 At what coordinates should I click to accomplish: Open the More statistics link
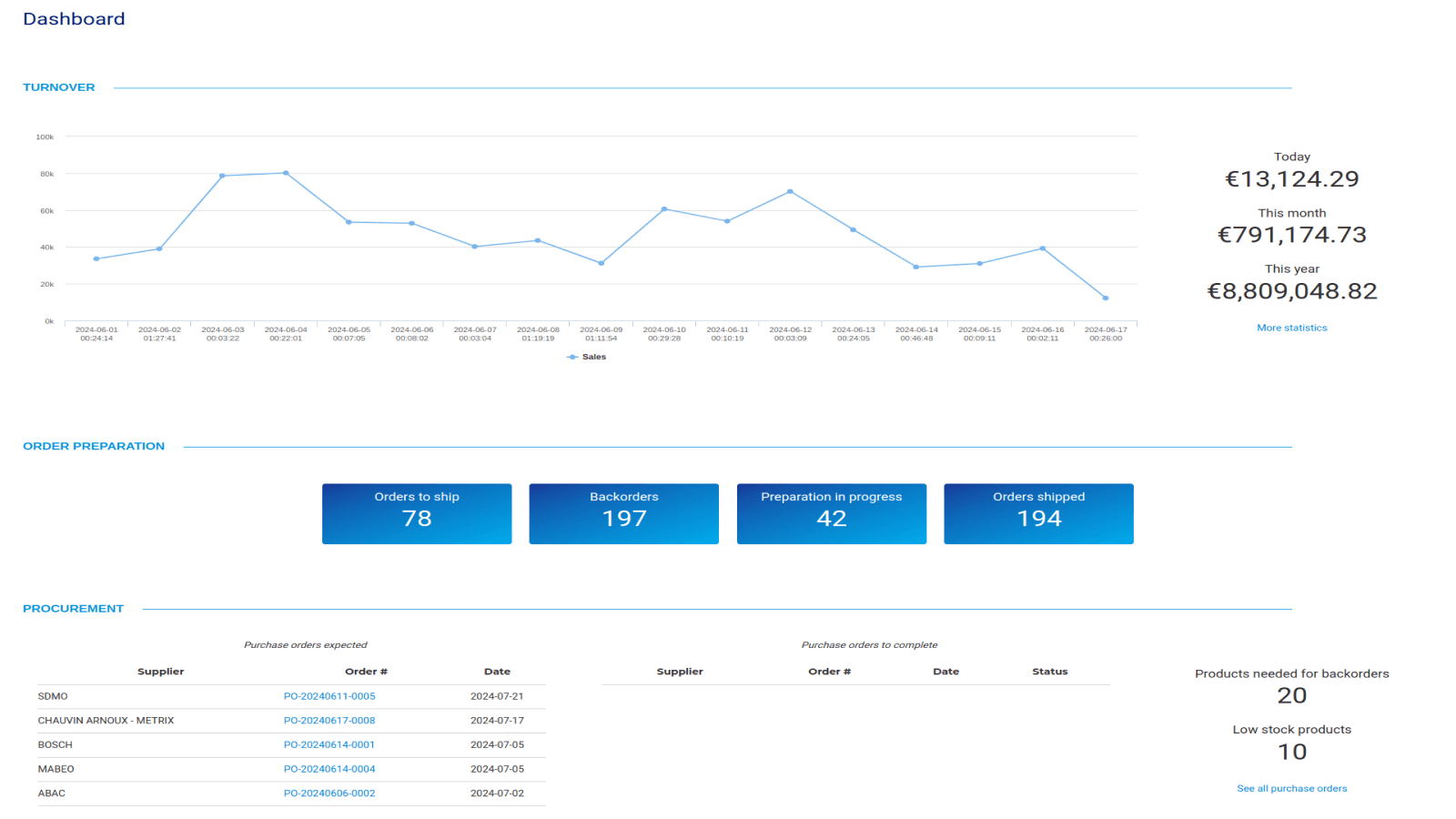click(1291, 328)
